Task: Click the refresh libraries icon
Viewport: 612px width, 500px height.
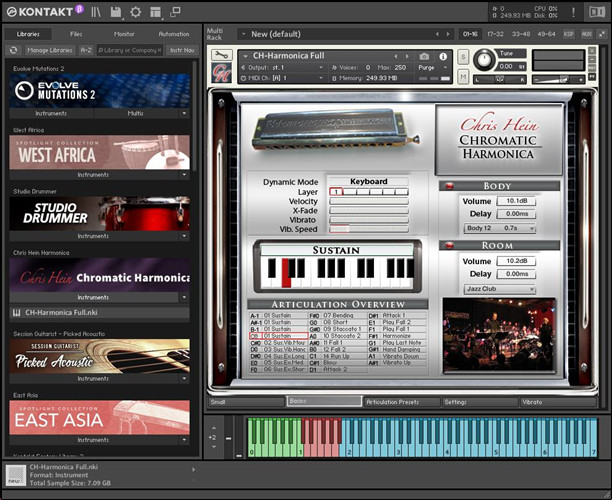Action: (13, 49)
